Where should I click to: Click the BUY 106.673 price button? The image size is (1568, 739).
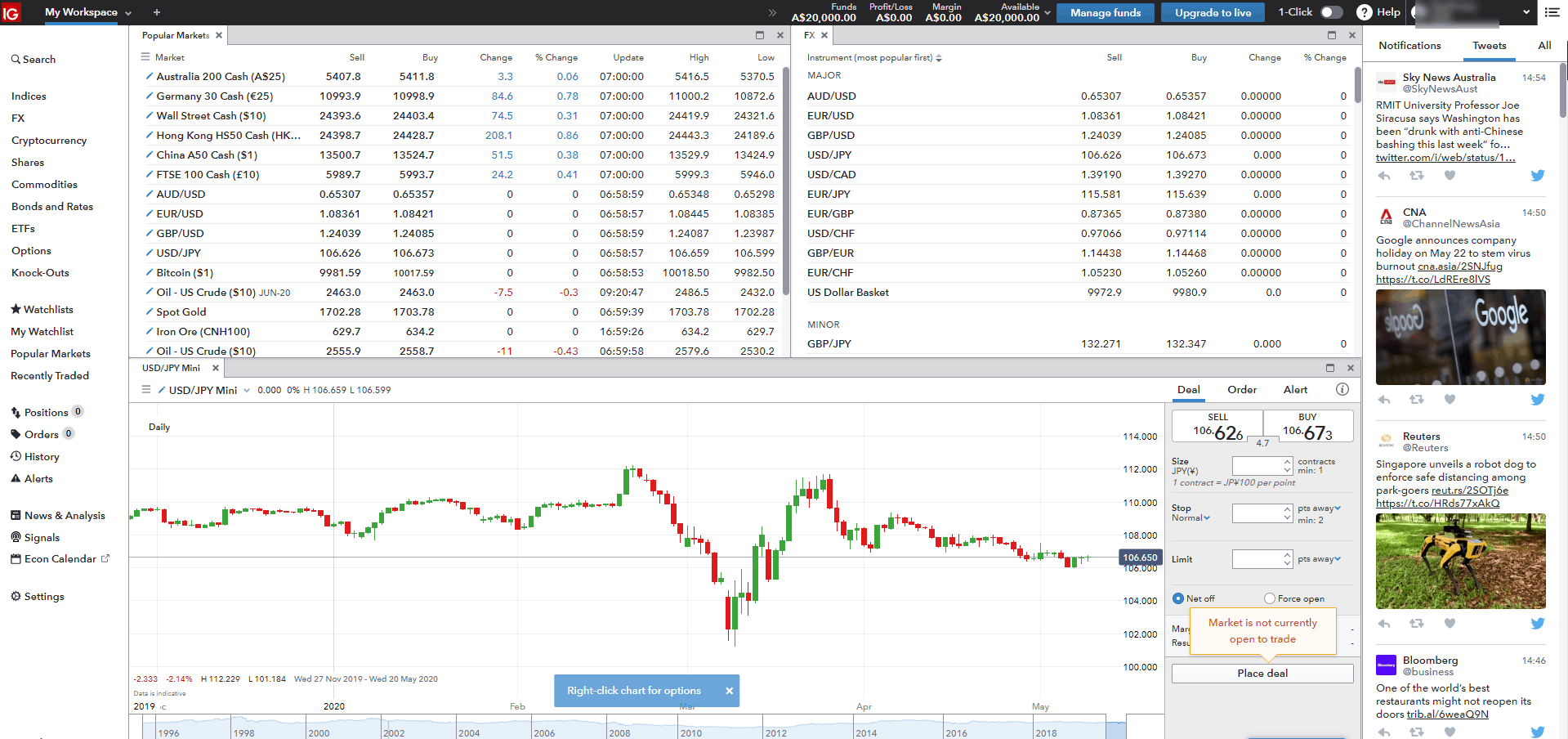(x=1308, y=427)
